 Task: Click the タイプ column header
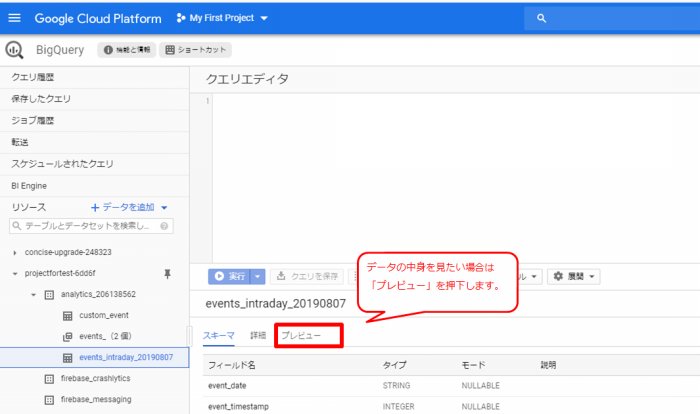coord(395,365)
